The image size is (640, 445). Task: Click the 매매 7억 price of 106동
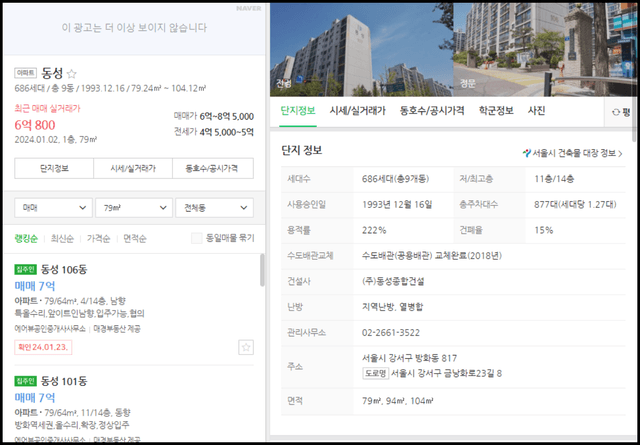pos(35,286)
